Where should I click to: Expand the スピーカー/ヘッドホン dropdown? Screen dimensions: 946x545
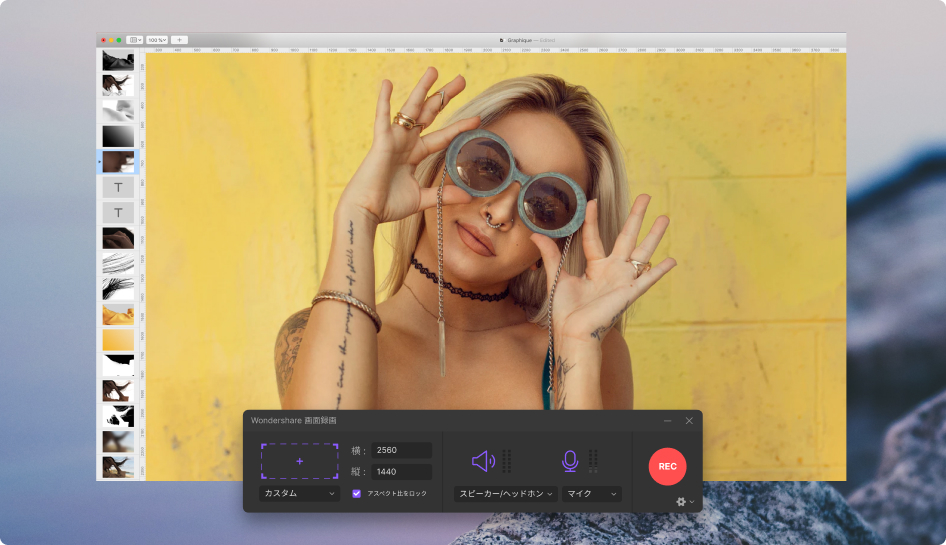click(x=506, y=494)
